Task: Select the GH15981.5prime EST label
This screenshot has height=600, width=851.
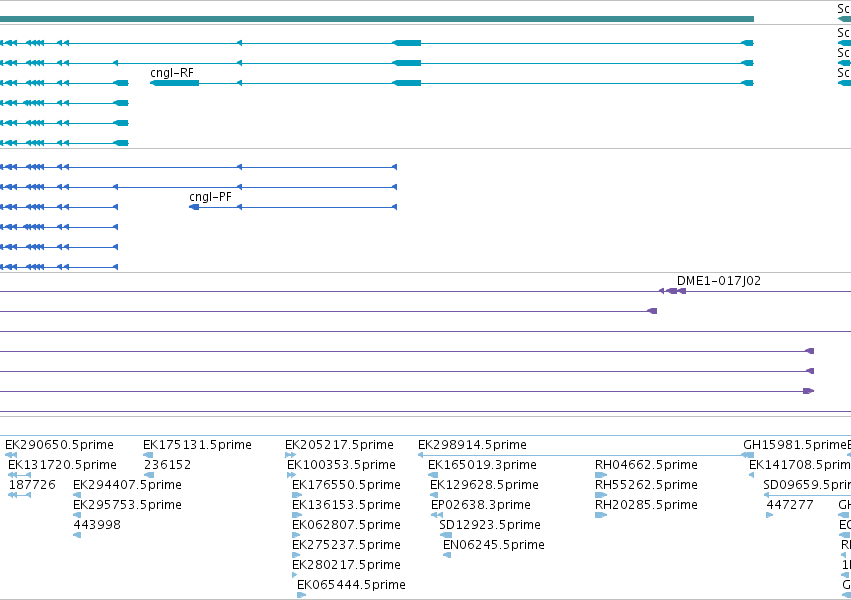Action: pos(795,445)
